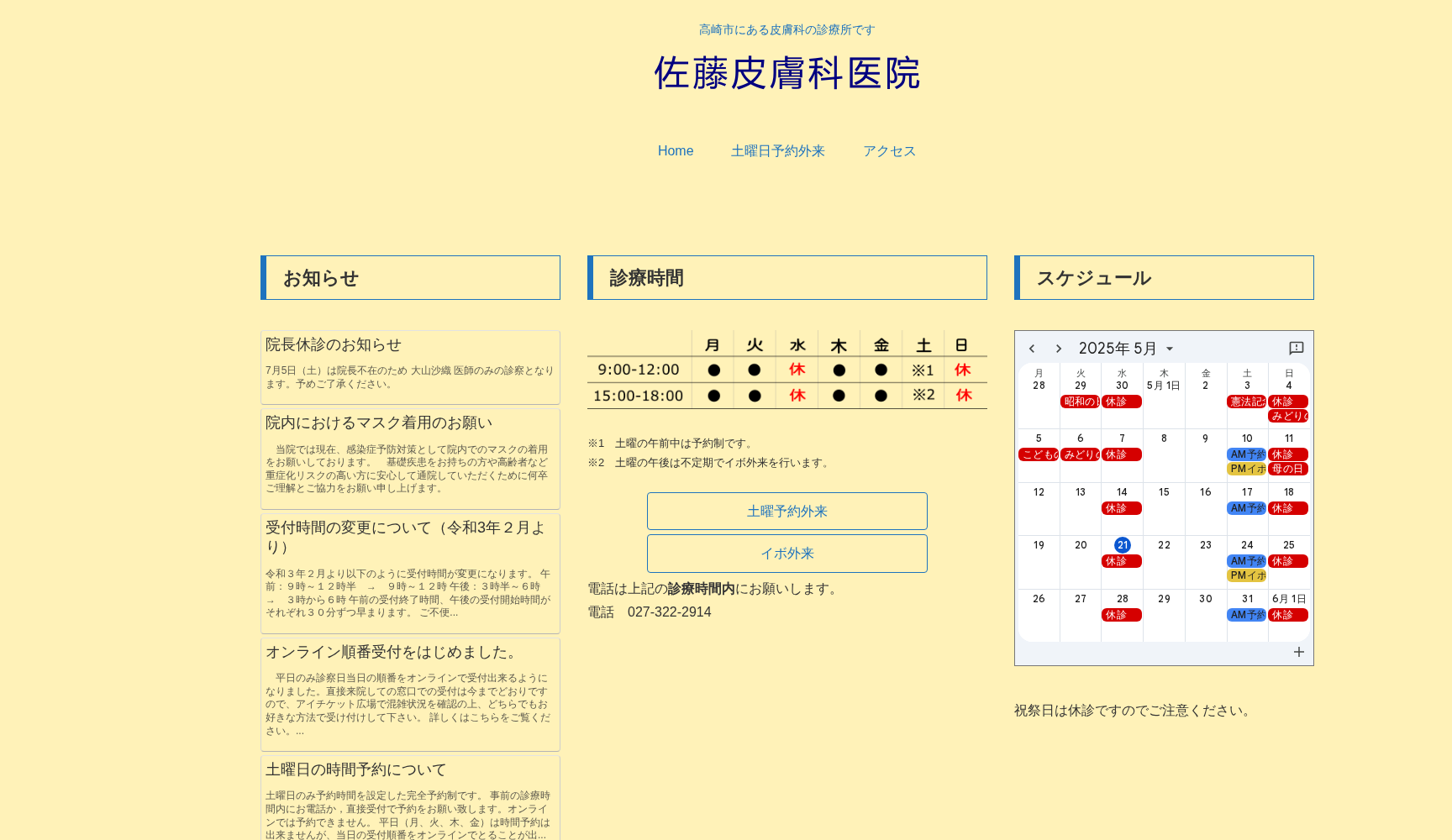Viewport: 1452px width, 840px height.
Task: Go to next month in calendar
Action: pos(1059,349)
